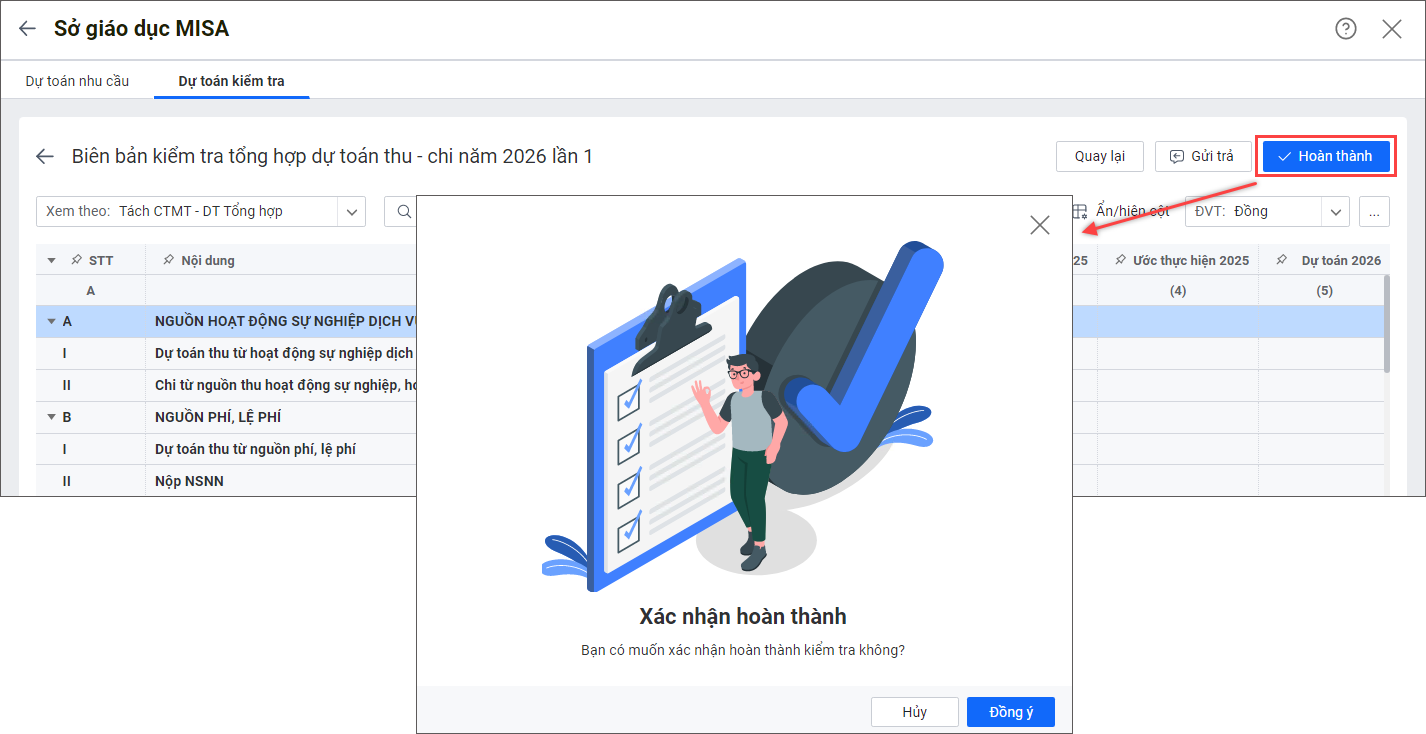Image resolution: width=1426 pixels, height=734 pixels.
Task: Close the Xác nhận hoàn thành dialog
Action: [x=1040, y=225]
